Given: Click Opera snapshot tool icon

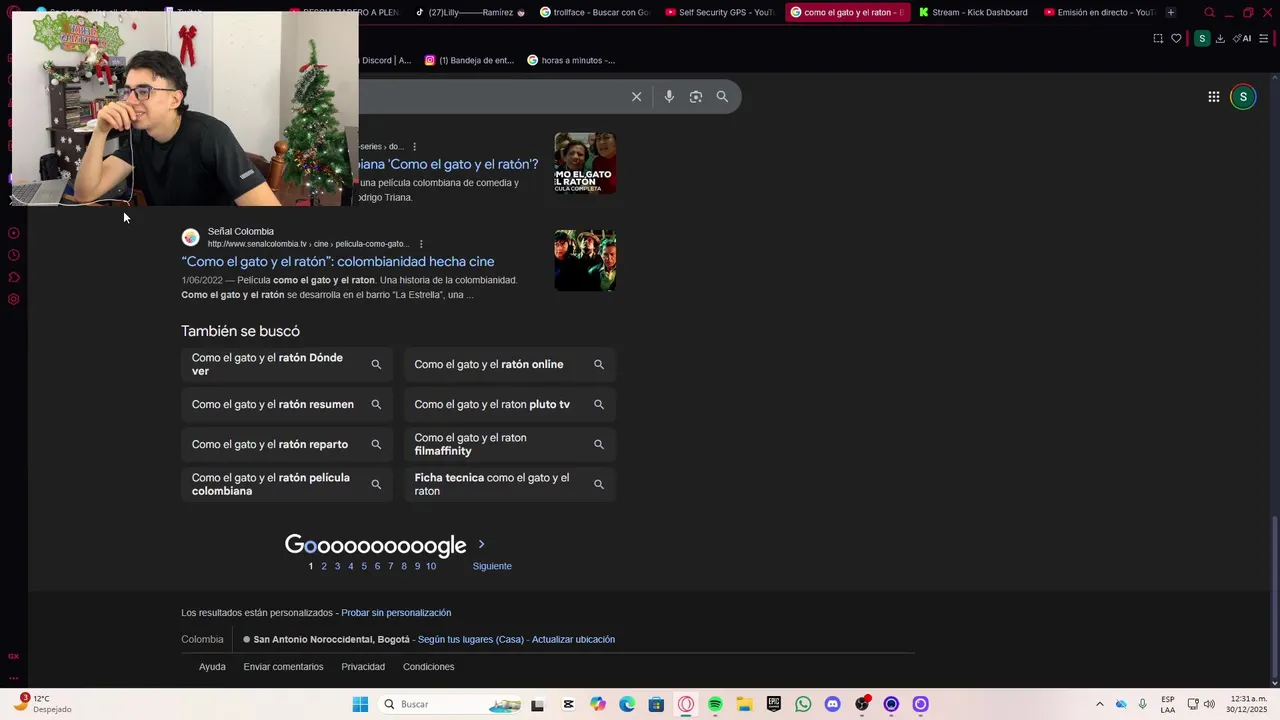Looking at the screenshot, I should 1158,39.
